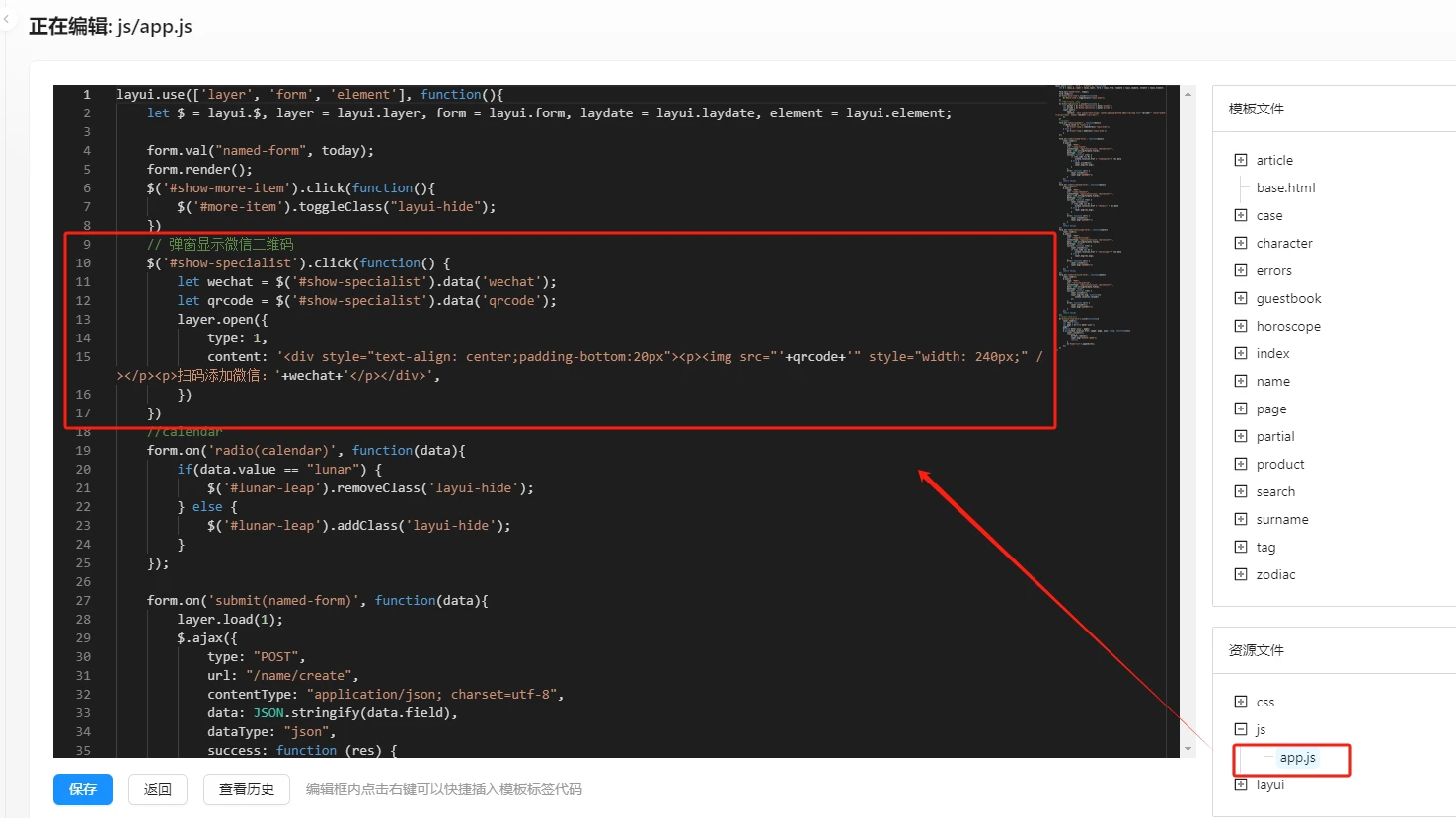This screenshot has height=818, width=1456.
Task: Expand the guestbook folder plus icon
Action: (1240, 298)
